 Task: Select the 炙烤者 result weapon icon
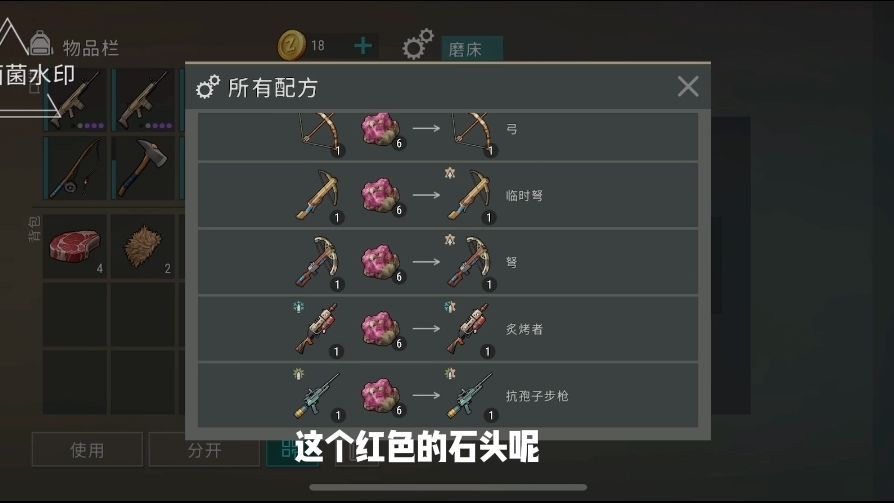pyautogui.click(x=470, y=330)
